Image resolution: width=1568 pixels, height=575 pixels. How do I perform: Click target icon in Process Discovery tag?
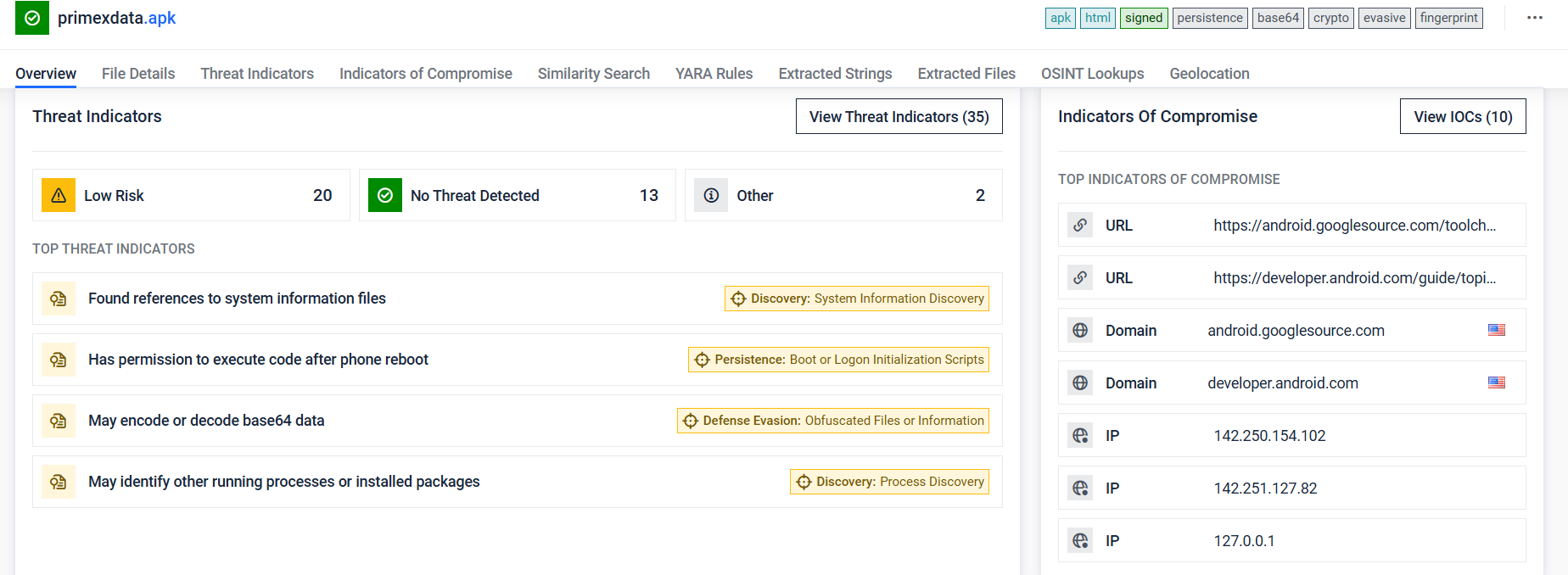(804, 482)
